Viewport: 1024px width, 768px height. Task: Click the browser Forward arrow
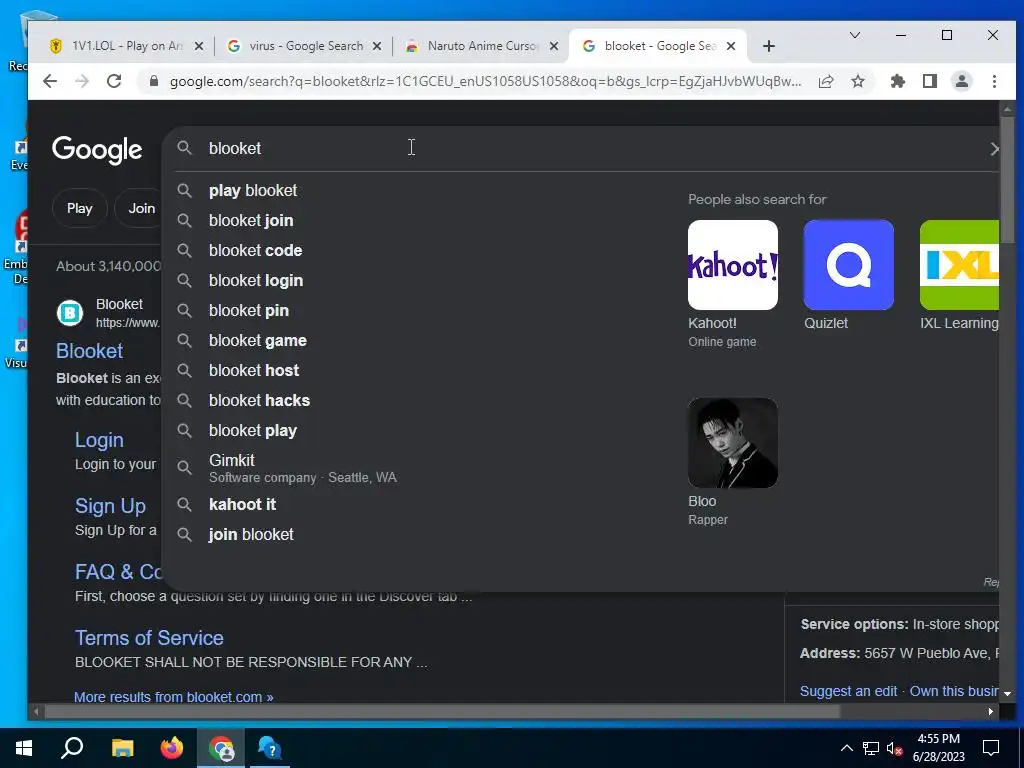[x=82, y=81]
